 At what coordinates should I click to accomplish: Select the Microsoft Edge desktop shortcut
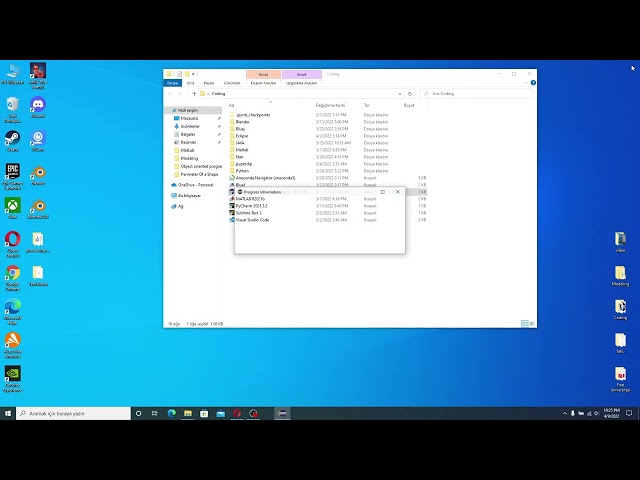pos(13,312)
